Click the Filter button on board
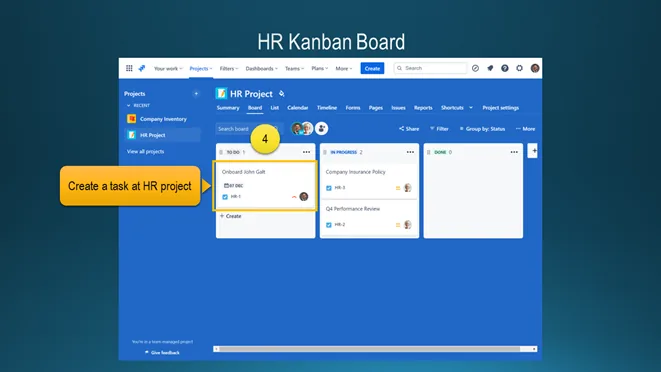This screenshot has width=661, height=372. tap(439, 129)
